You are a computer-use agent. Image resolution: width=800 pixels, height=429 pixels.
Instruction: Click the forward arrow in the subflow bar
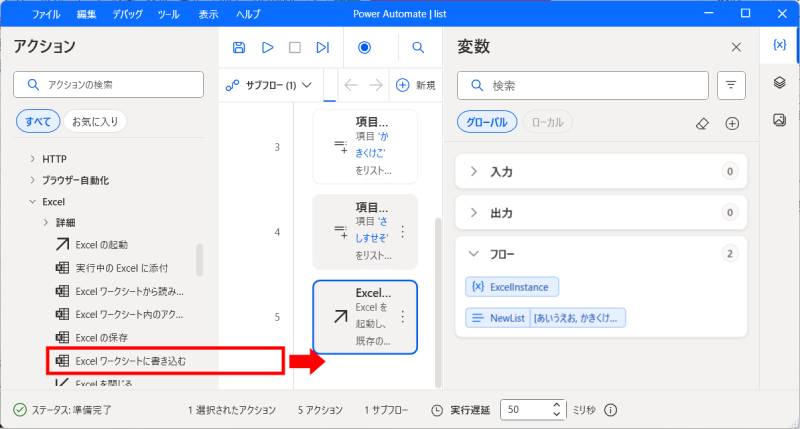click(x=376, y=85)
